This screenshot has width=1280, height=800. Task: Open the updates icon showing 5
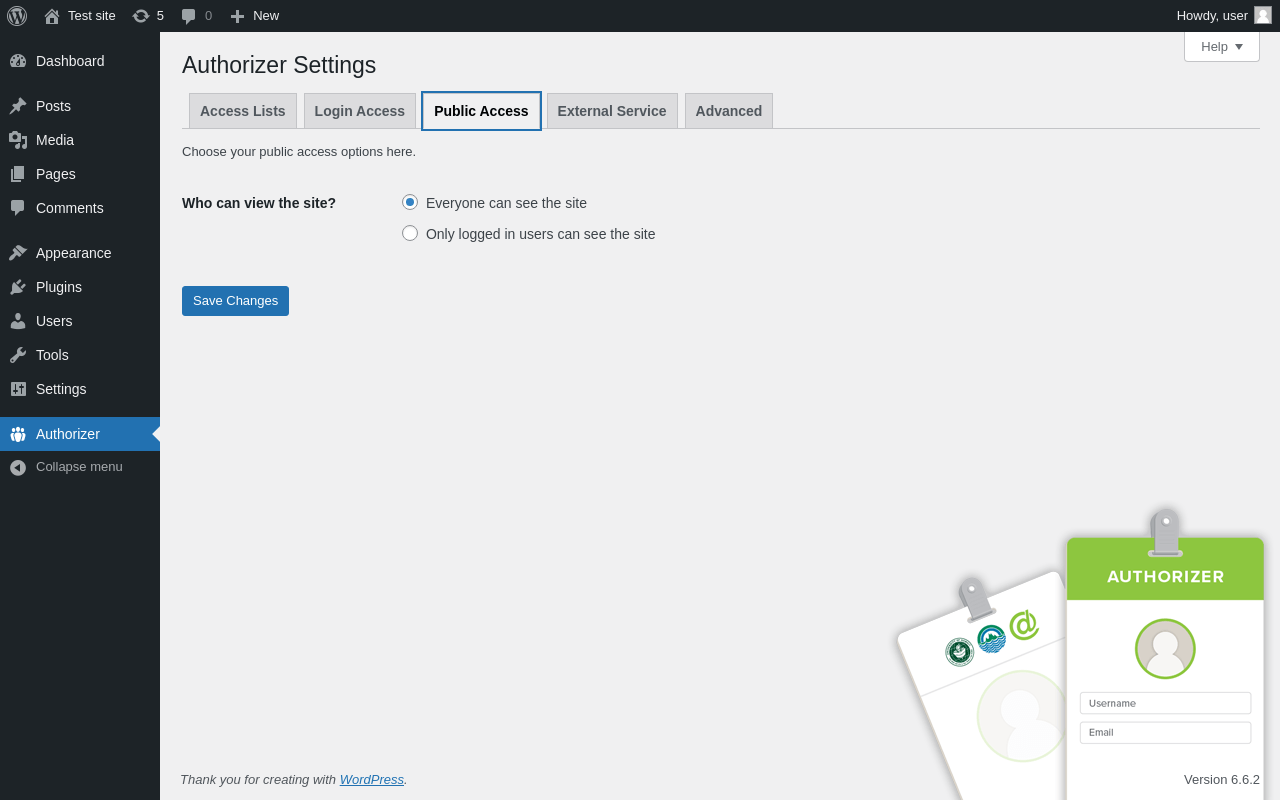click(x=141, y=16)
